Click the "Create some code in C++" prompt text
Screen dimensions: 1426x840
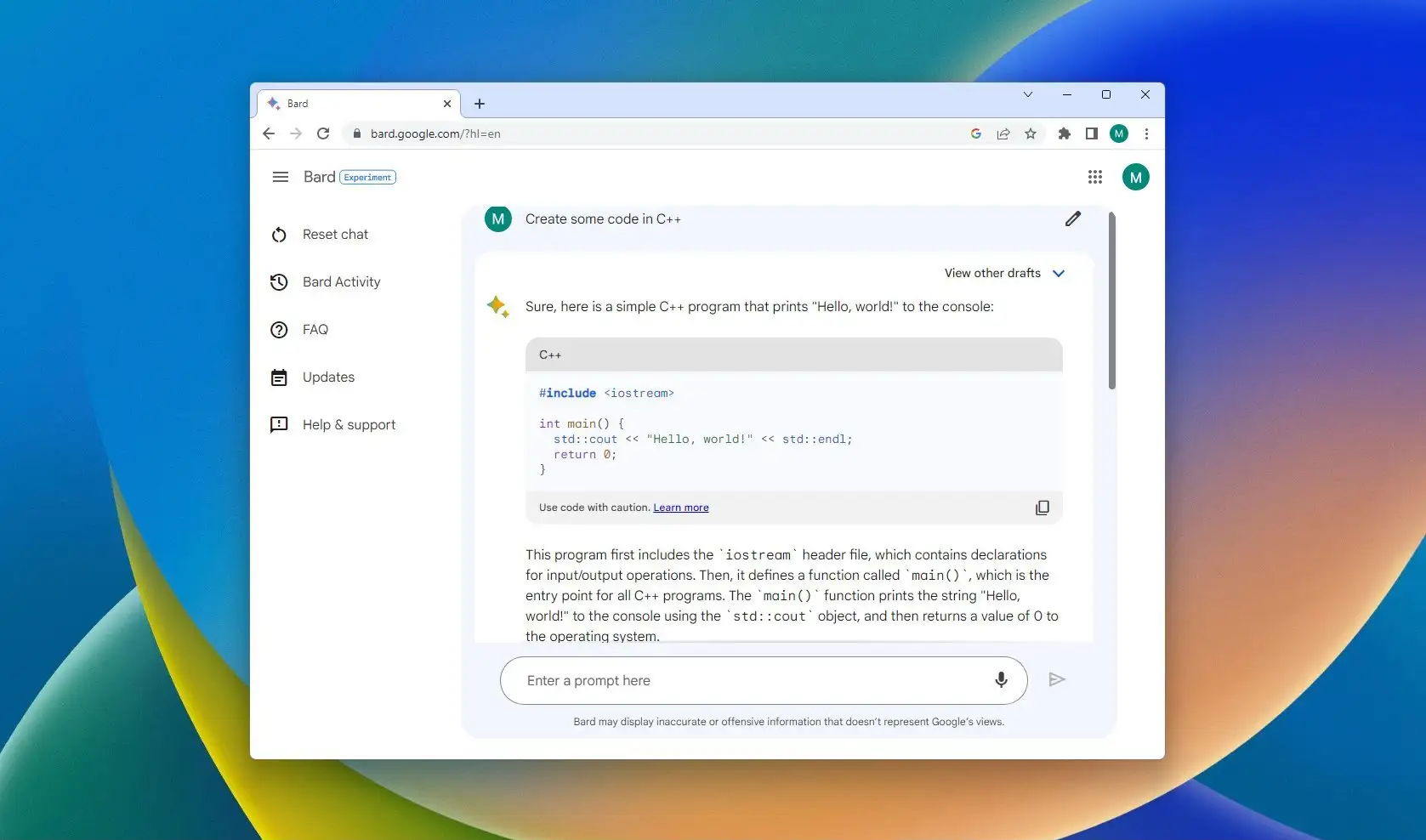pyautogui.click(x=603, y=219)
